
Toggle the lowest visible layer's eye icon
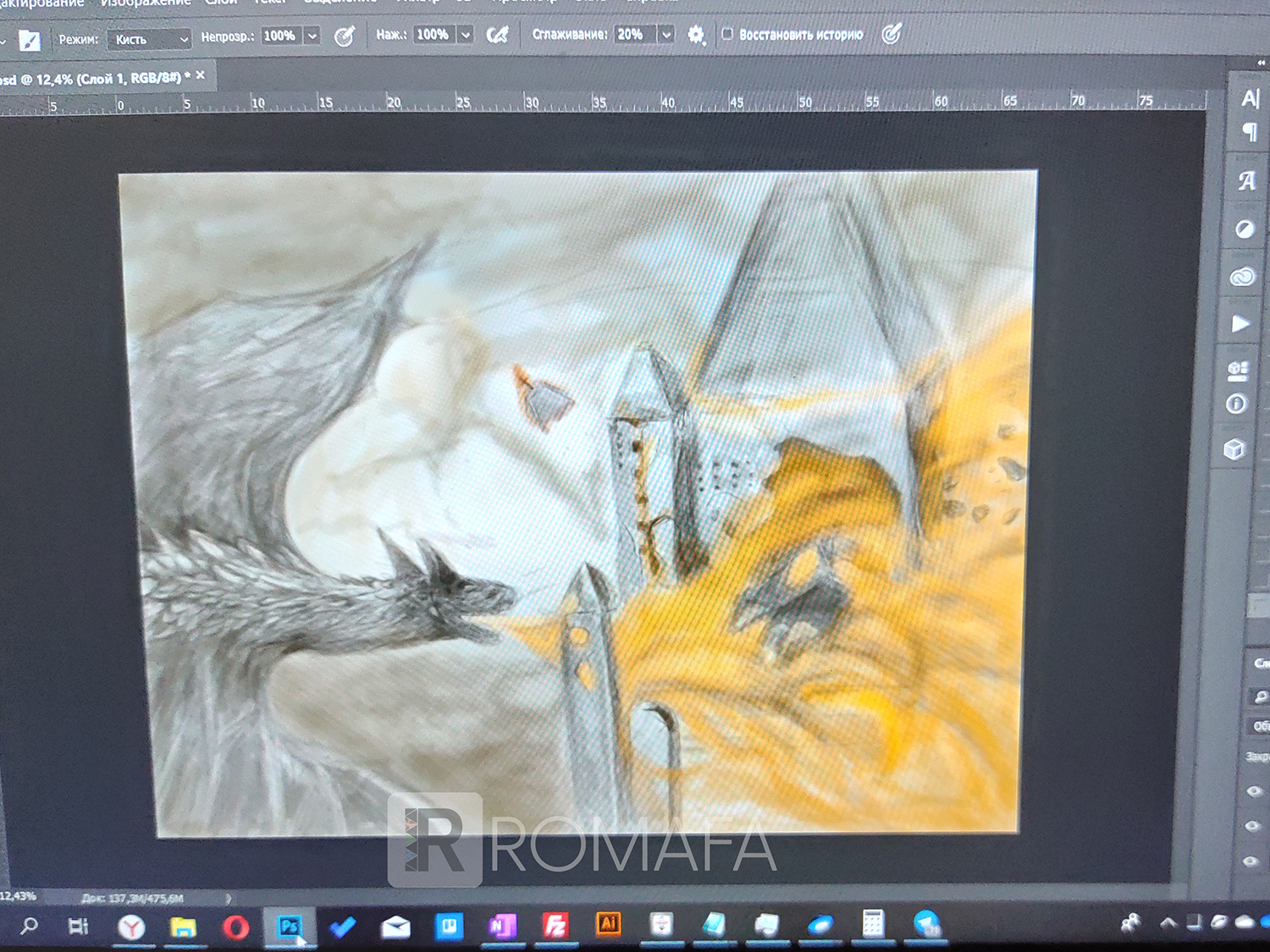(1251, 861)
